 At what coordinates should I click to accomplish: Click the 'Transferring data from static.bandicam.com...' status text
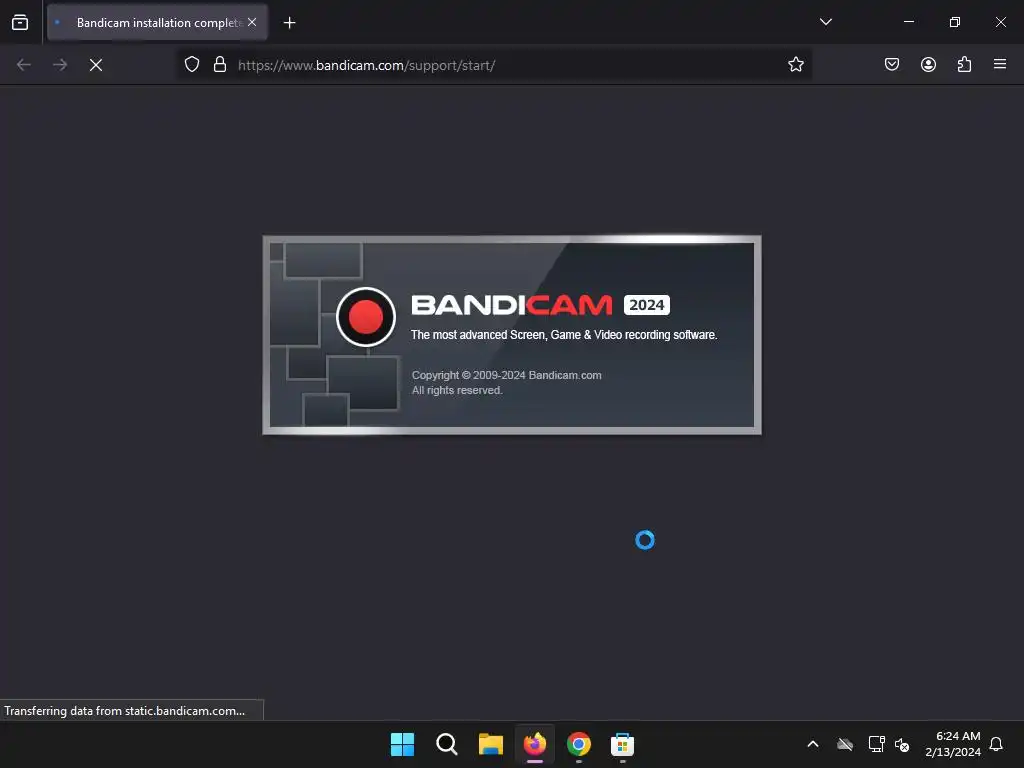pyautogui.click(x=125, y=711)
